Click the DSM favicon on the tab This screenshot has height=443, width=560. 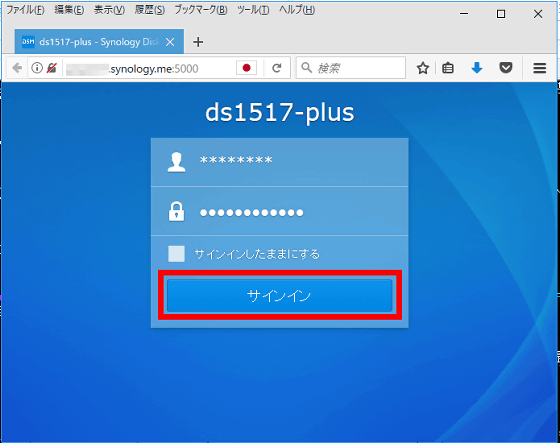[29, 42]
